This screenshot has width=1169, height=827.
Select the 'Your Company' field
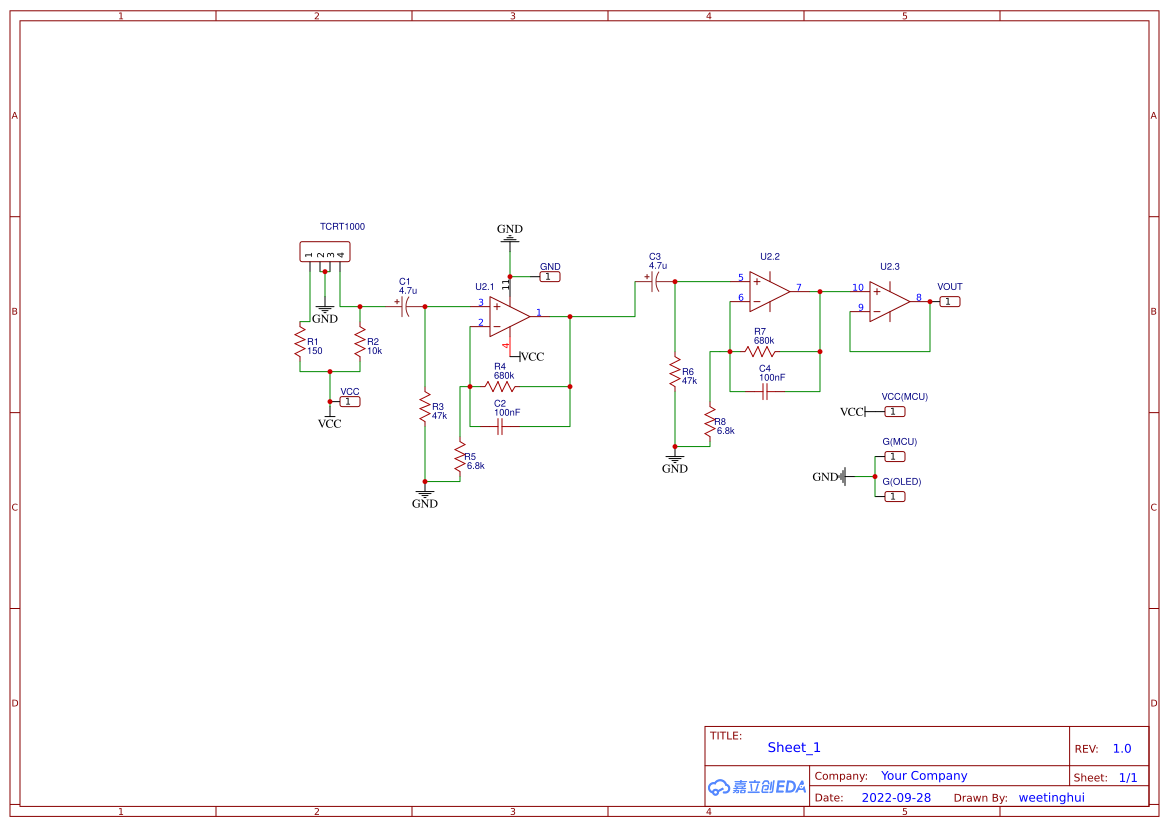click(x=924, y=776)
